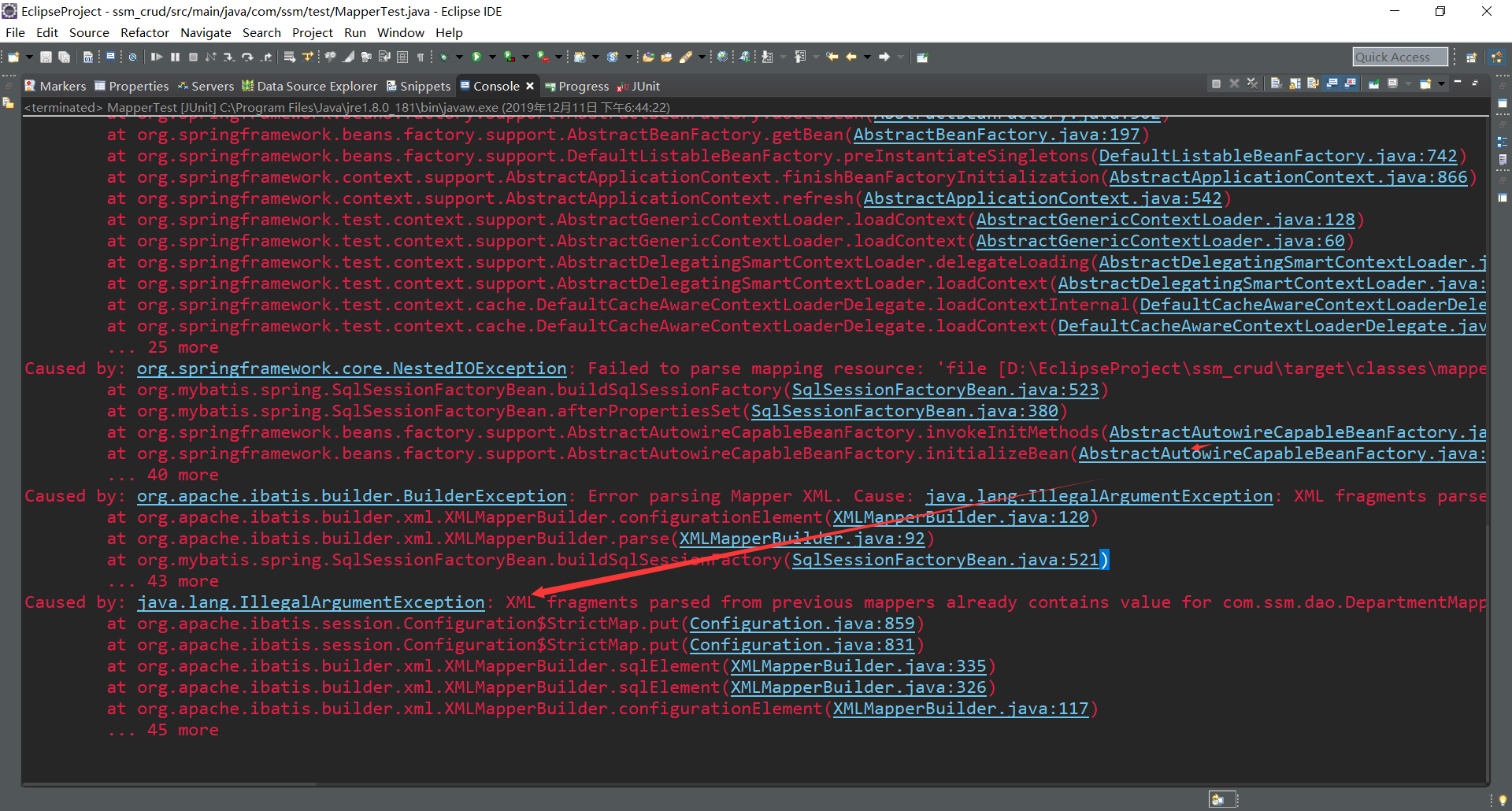Click the Step Return icon
Viewport: 1512px width, 811px height.
[x=266, y=57]
